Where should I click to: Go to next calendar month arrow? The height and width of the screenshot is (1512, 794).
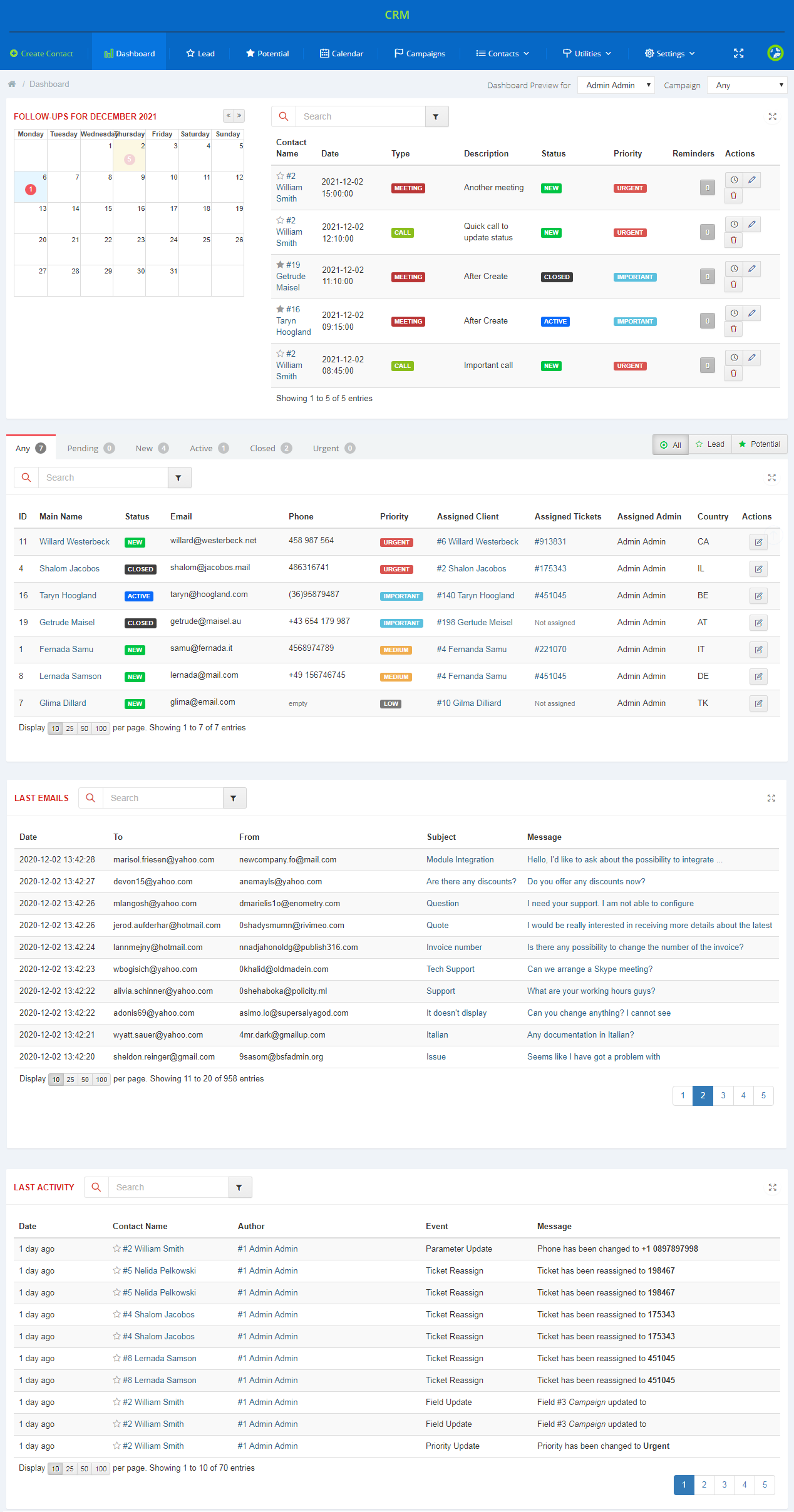(x=239, y=116)
